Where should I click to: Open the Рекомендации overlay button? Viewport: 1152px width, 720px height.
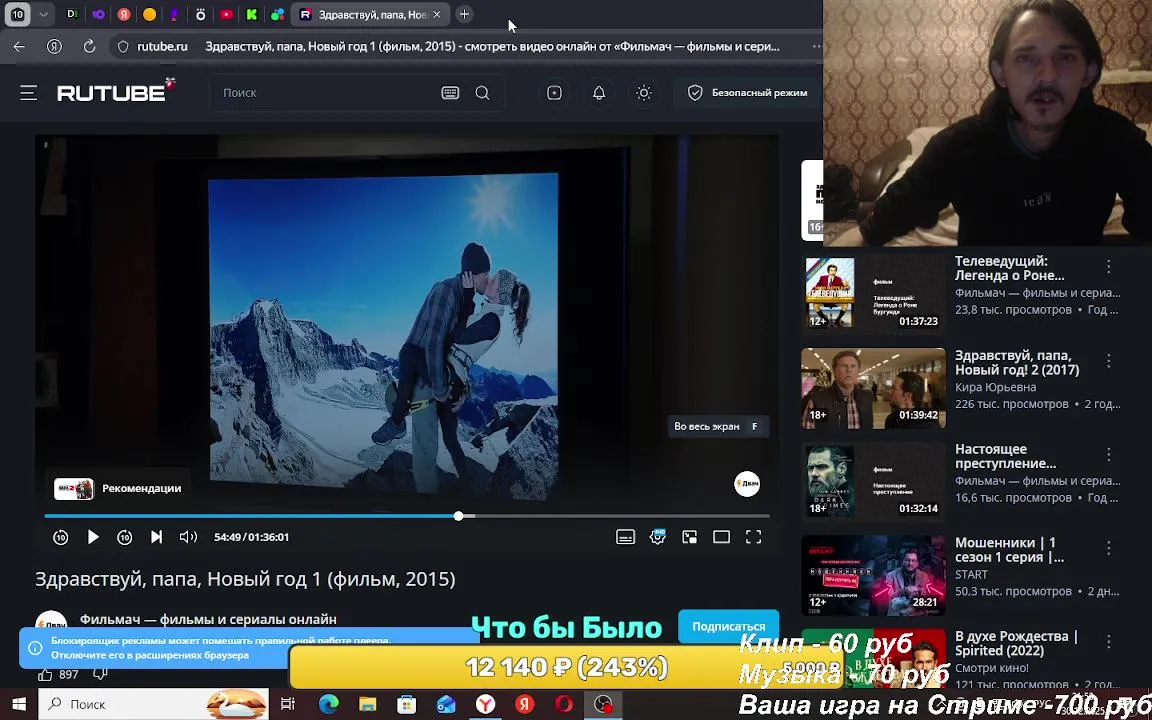coord(118,489)
